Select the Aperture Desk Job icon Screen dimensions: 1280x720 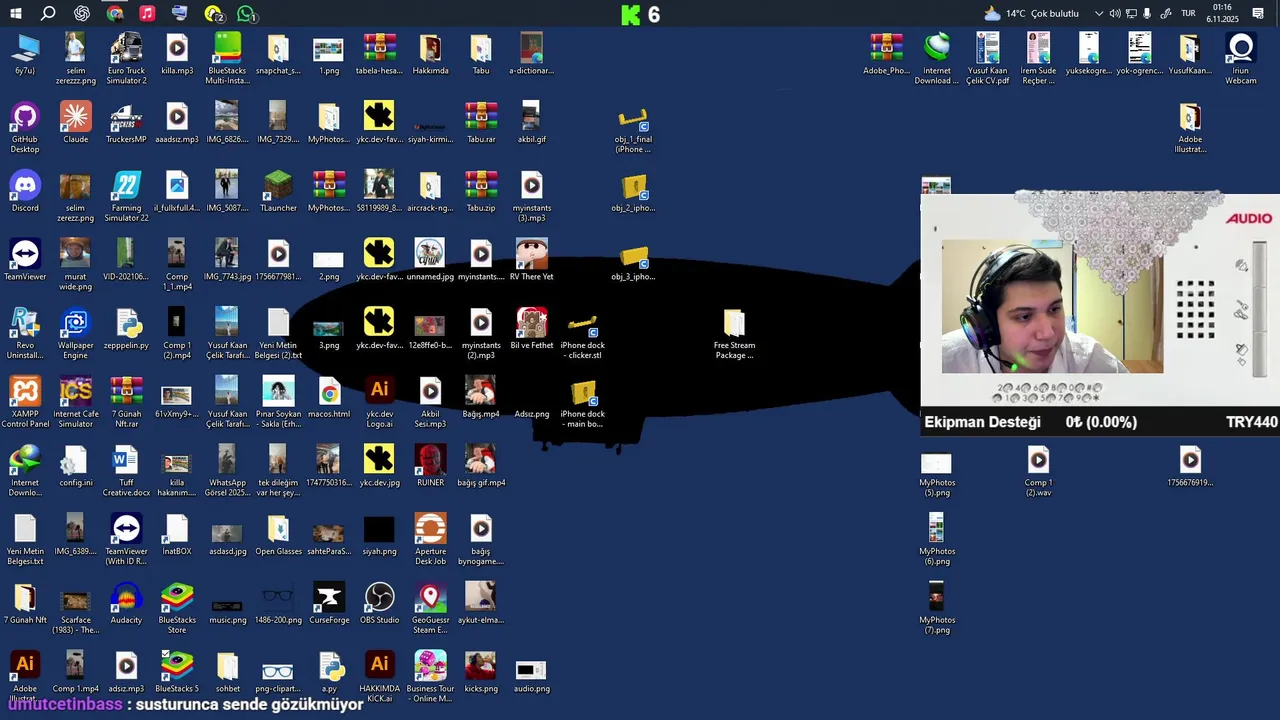(x=430, y=540)
